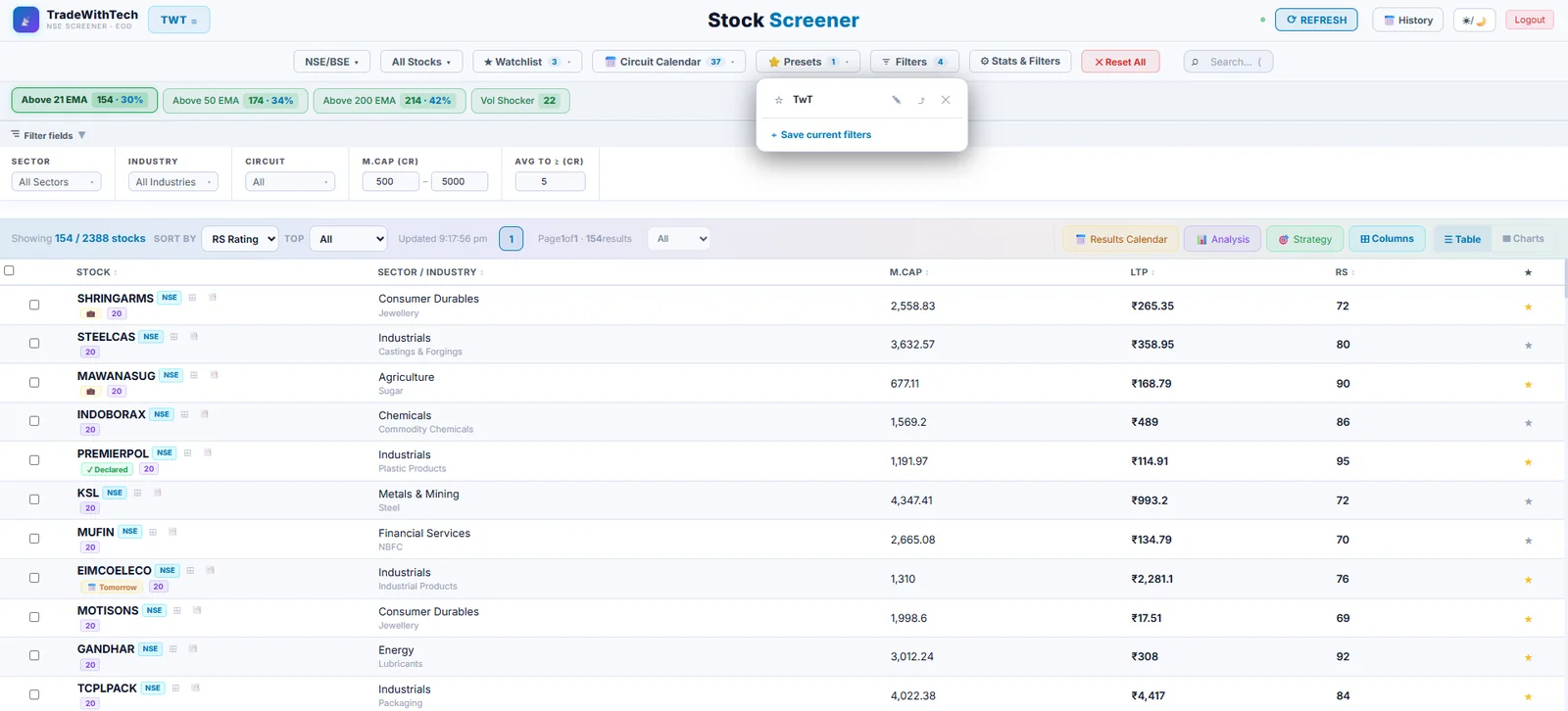Click Save current filters link
Screen dimensions: 1568x711
point(821,135)
